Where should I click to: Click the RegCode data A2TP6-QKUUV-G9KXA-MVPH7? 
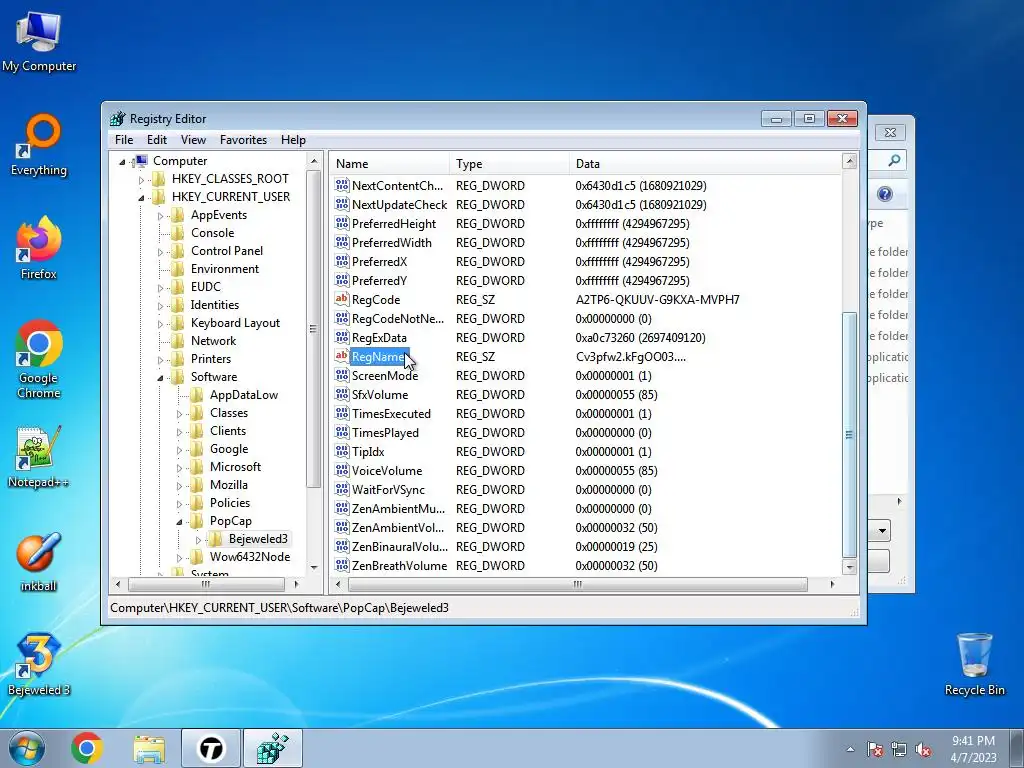pyautogui.click(x=658, y=299)
